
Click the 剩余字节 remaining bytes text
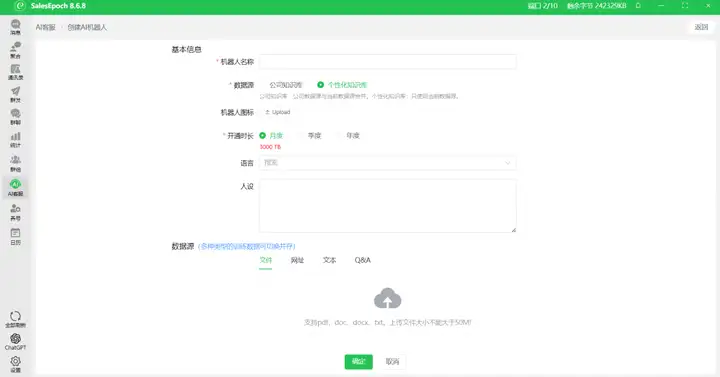(596, 6)
